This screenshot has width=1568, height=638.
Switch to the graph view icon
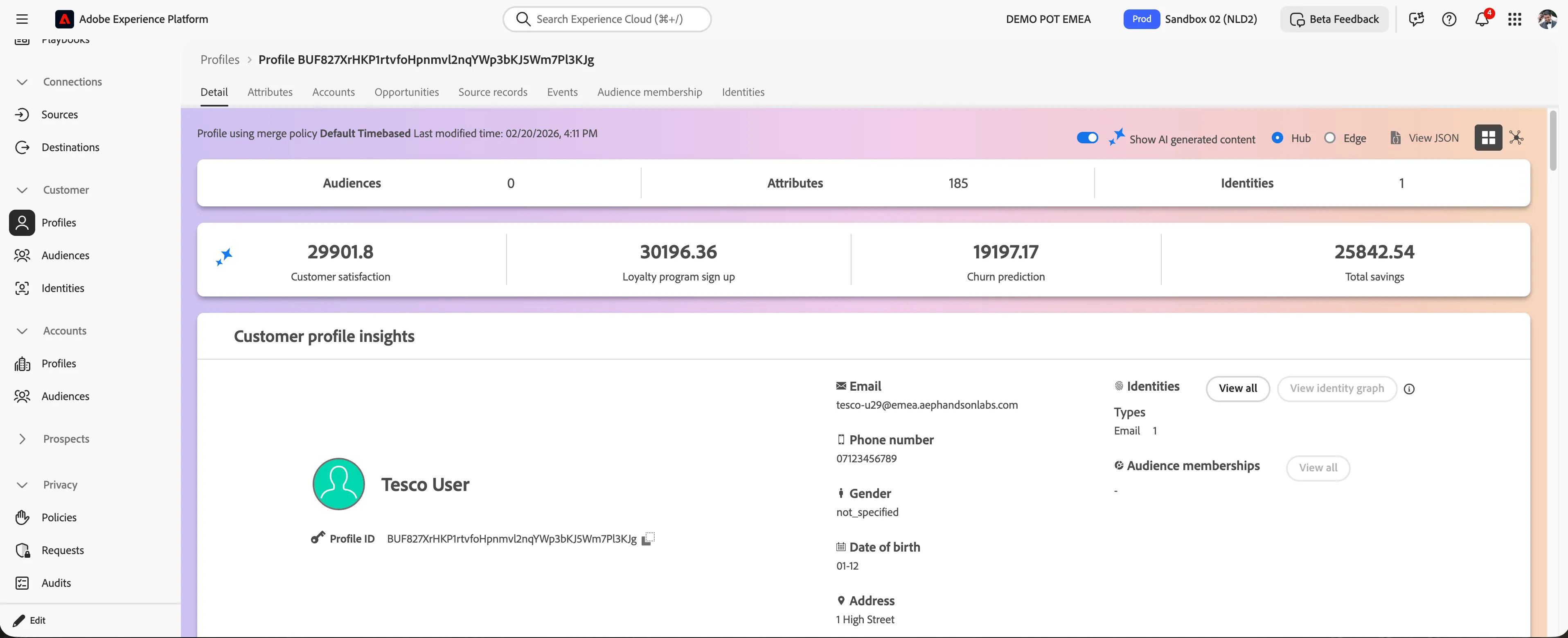[x=1516, y=138]
